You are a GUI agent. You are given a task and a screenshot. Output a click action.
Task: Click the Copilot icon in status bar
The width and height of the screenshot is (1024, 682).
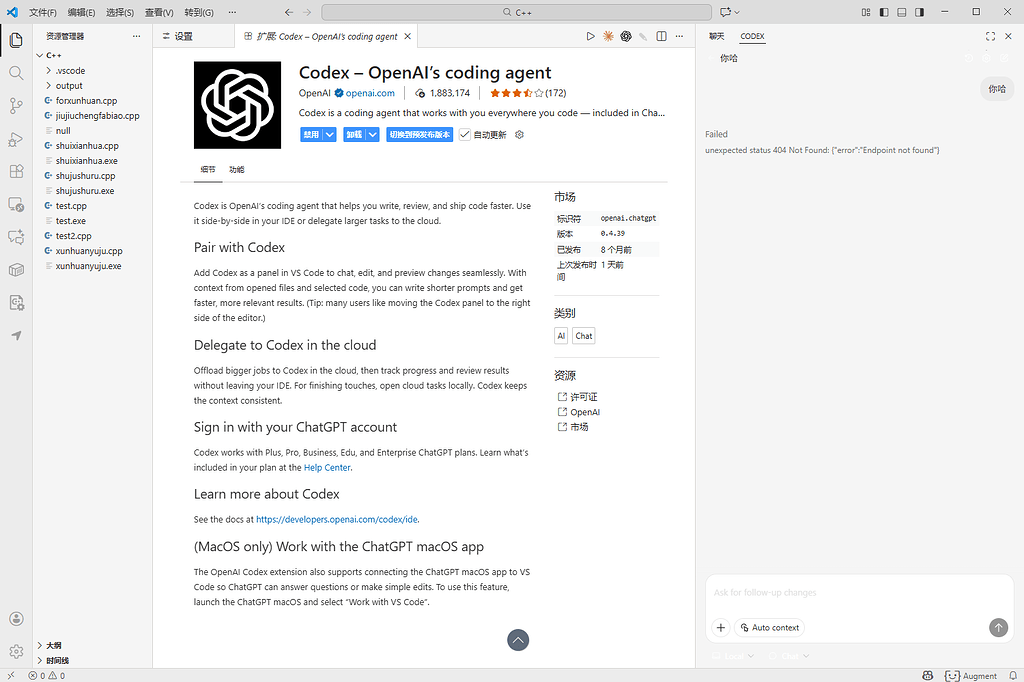tap(927, 675)
